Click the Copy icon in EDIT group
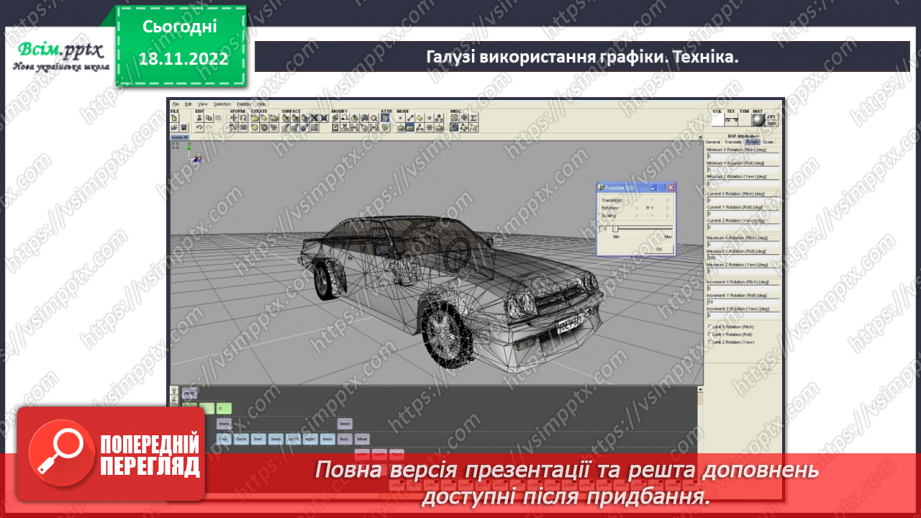The height and width of the screenshot is (518, 921). 209,118
